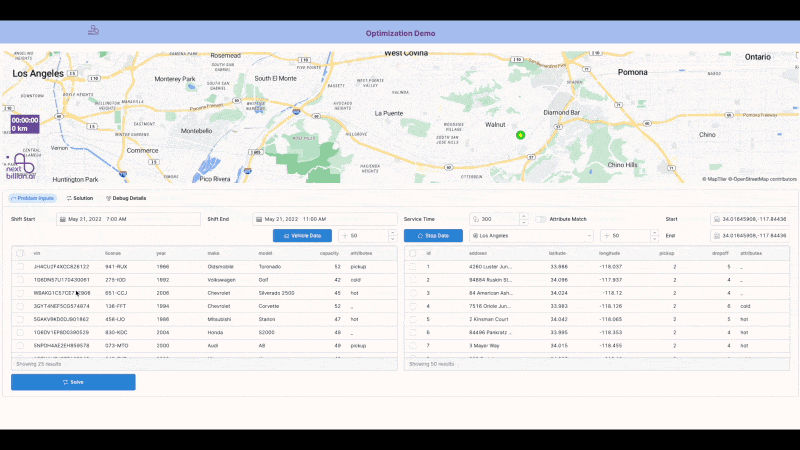
Task: Select the checkbox for stop 2 Kinsman Court
Action: [413, 319]
